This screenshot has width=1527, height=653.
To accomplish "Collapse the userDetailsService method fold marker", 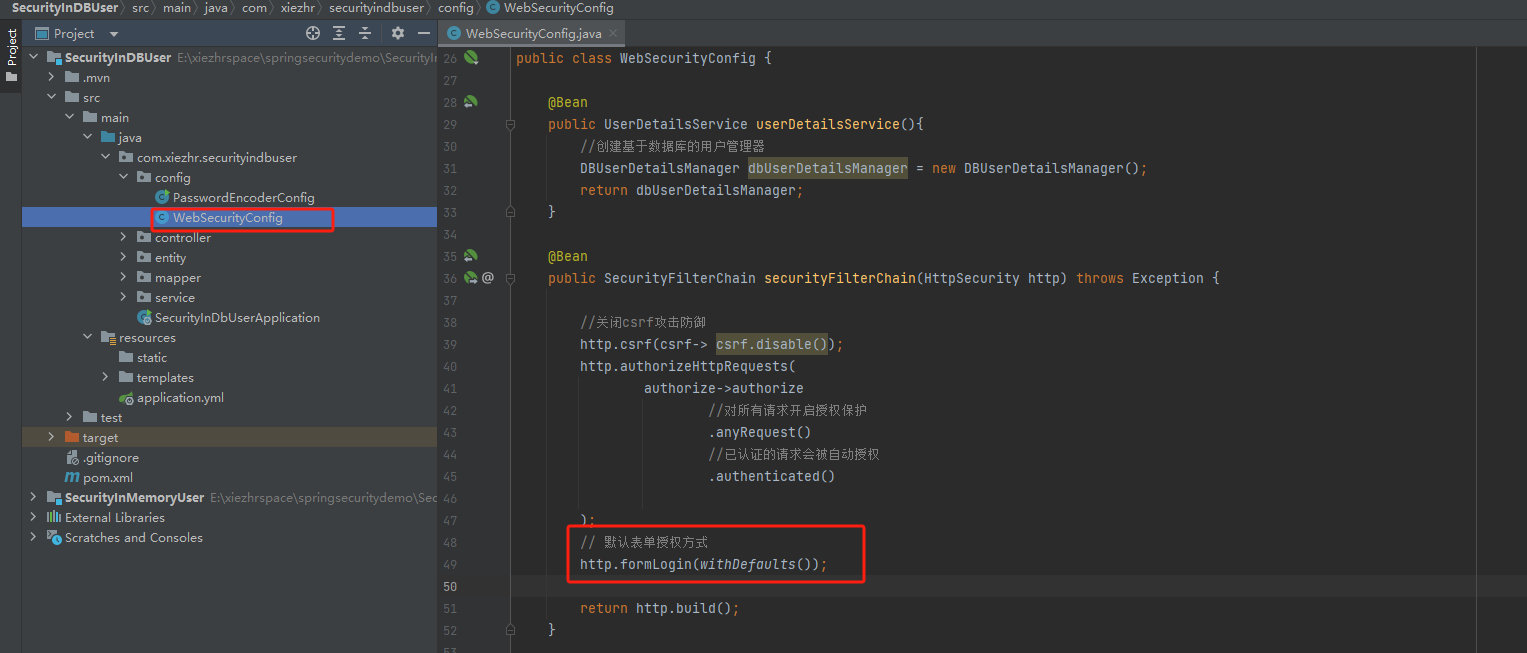I will coord(510,124).
